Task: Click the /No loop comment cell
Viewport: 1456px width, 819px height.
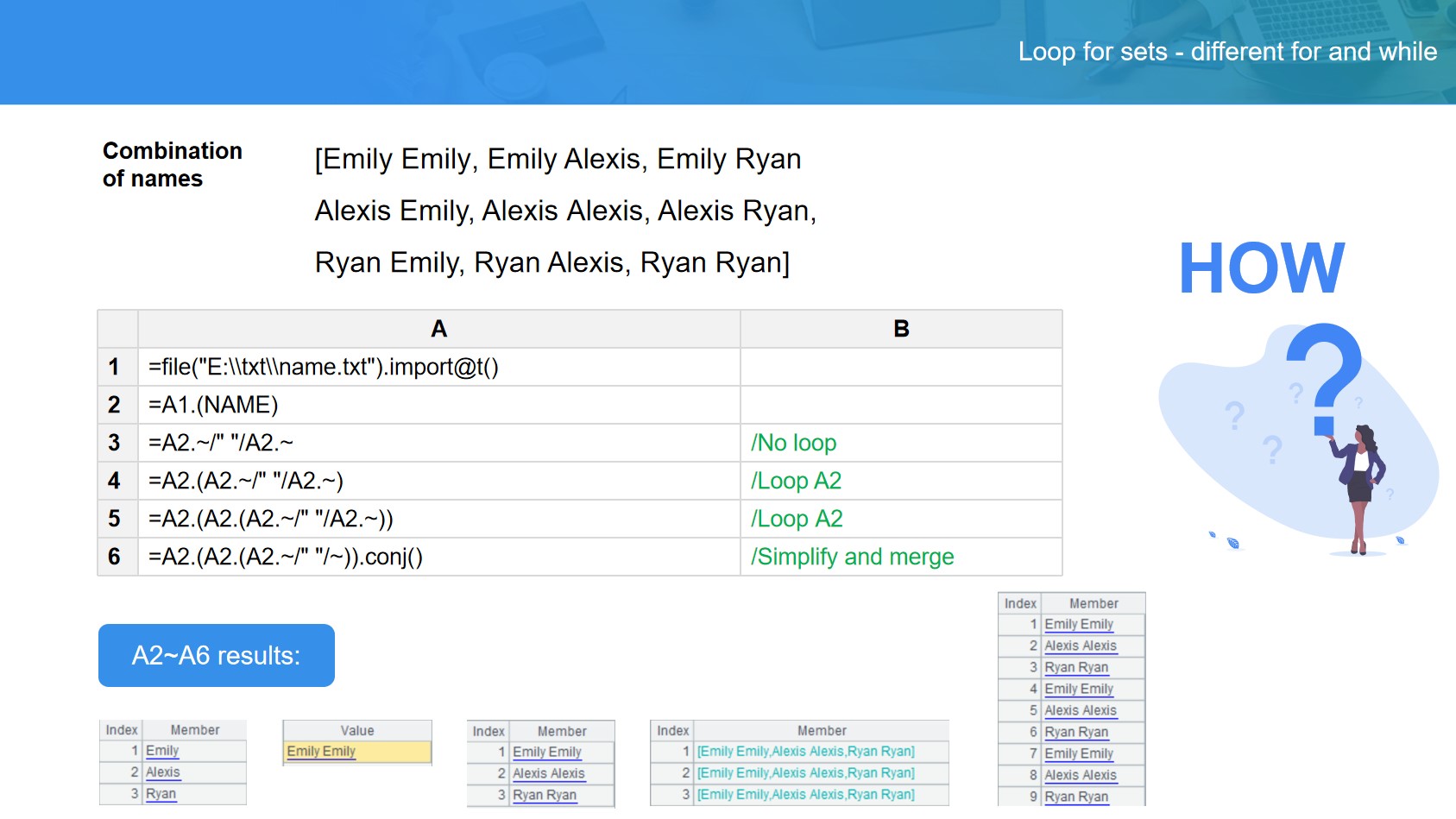Action: click(901, 443)
